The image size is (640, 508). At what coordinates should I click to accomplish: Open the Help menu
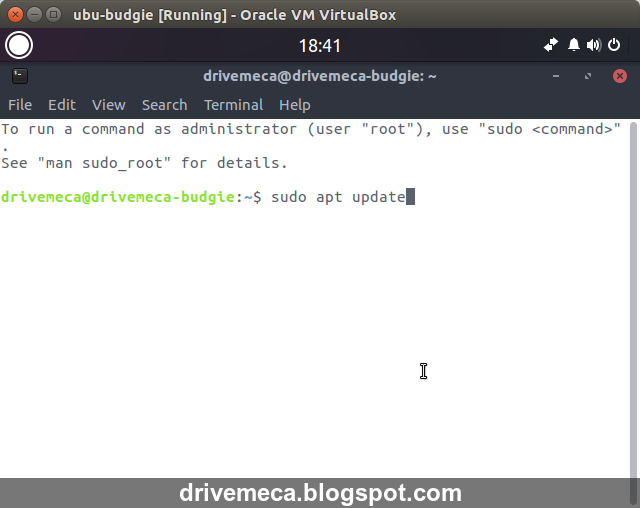click(x=295, y=105)
